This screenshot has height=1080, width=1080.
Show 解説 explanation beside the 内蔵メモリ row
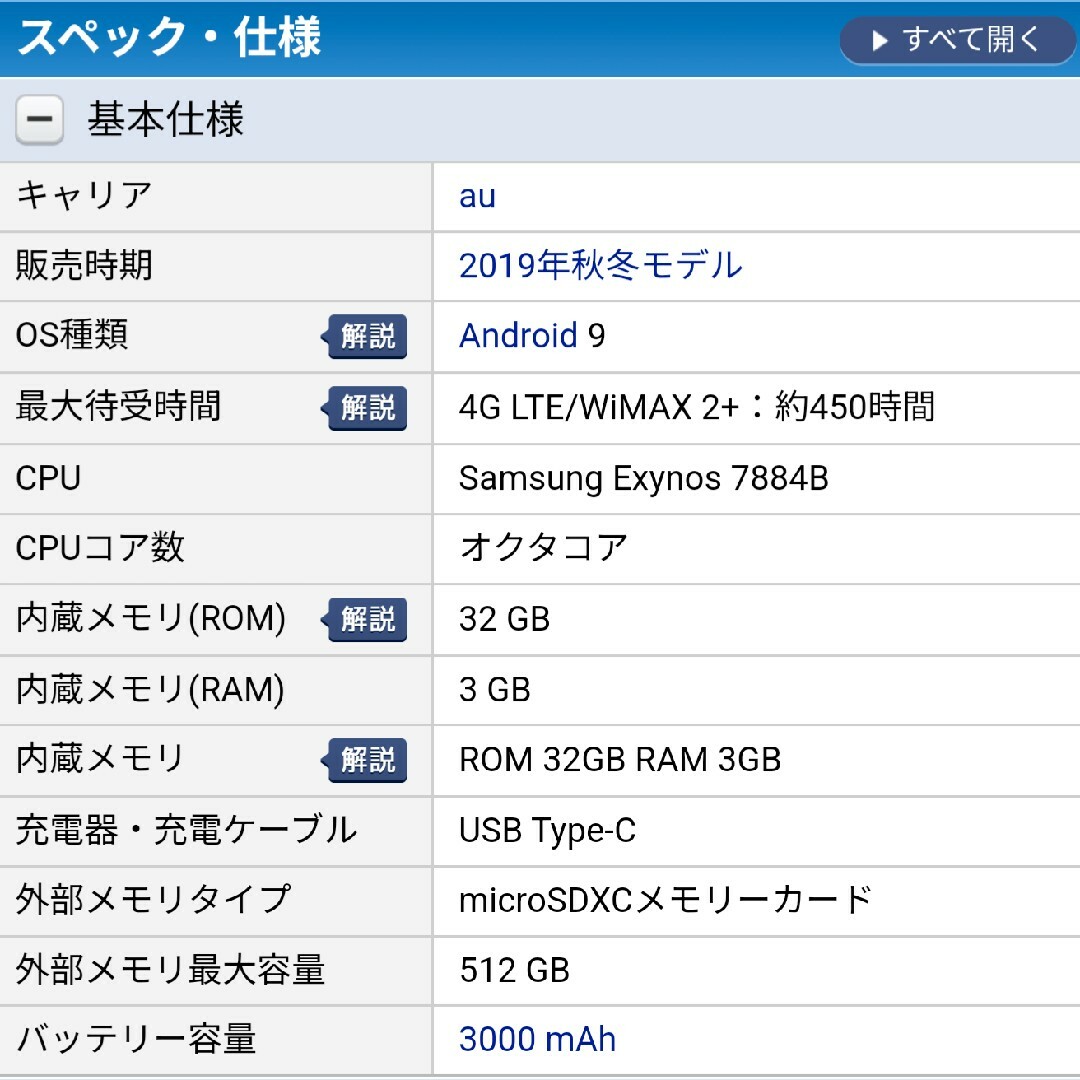pos(366,760)
